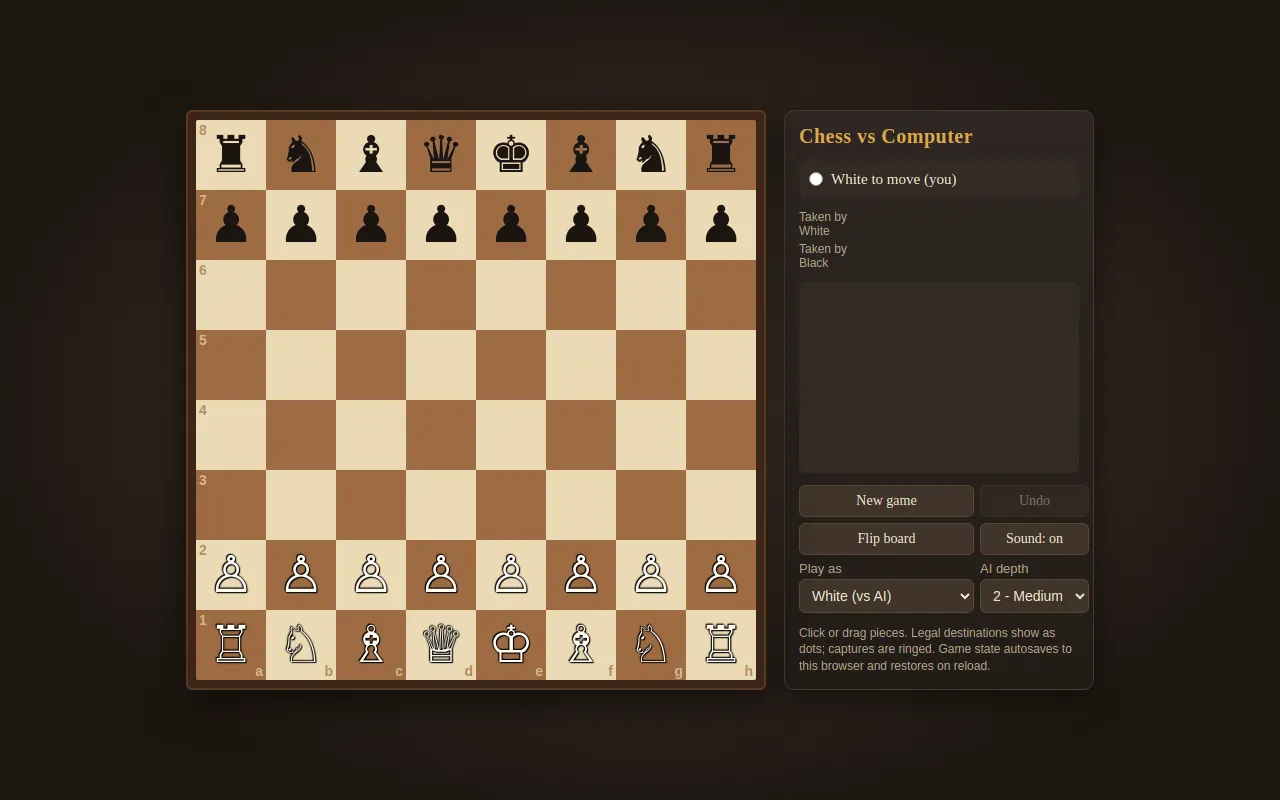Click the Flip board button
This screenshot has height=800, width=1280.
[886, 539]
